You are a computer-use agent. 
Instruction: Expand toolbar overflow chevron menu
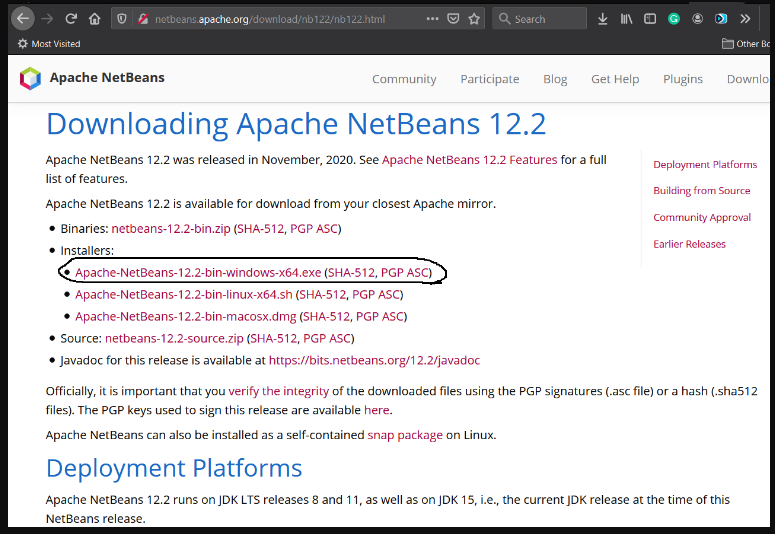pyautogui.click(x=745, y=19)
